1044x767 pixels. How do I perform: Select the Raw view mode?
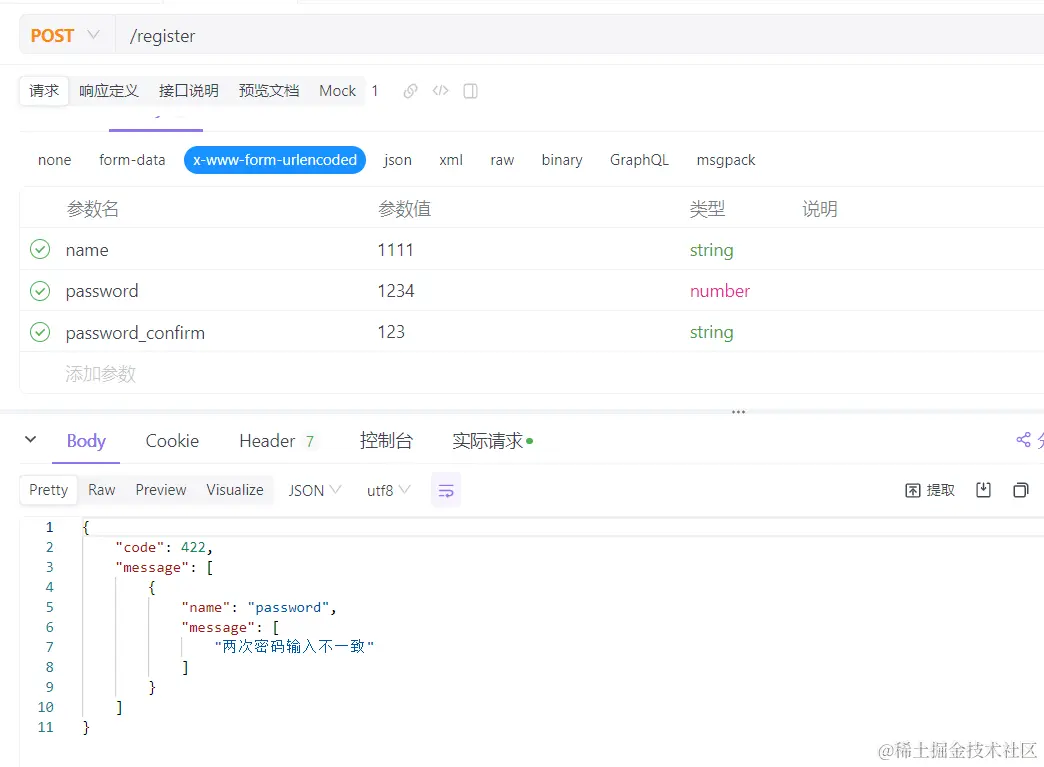[101, 490]
